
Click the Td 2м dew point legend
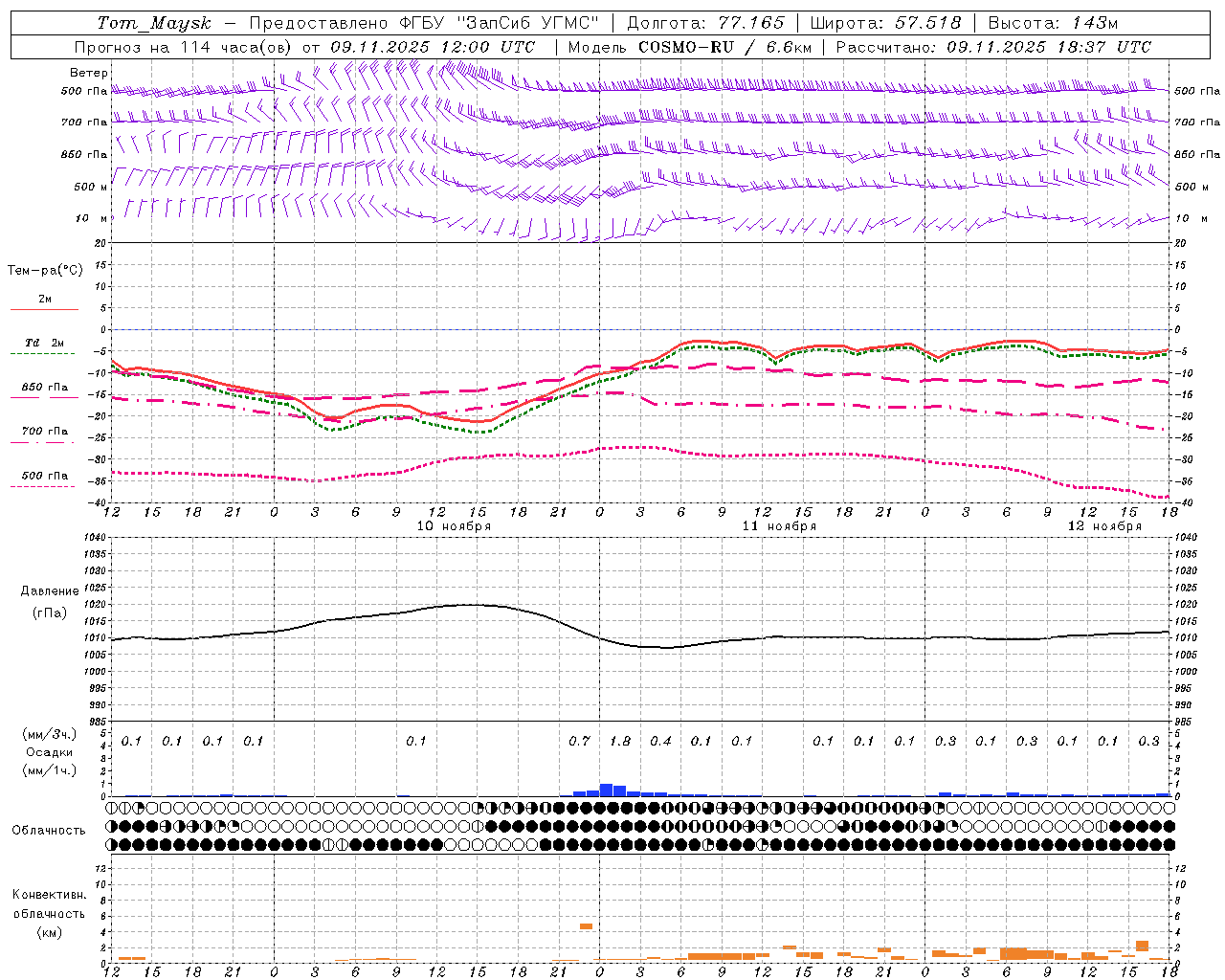click(45, 343)
